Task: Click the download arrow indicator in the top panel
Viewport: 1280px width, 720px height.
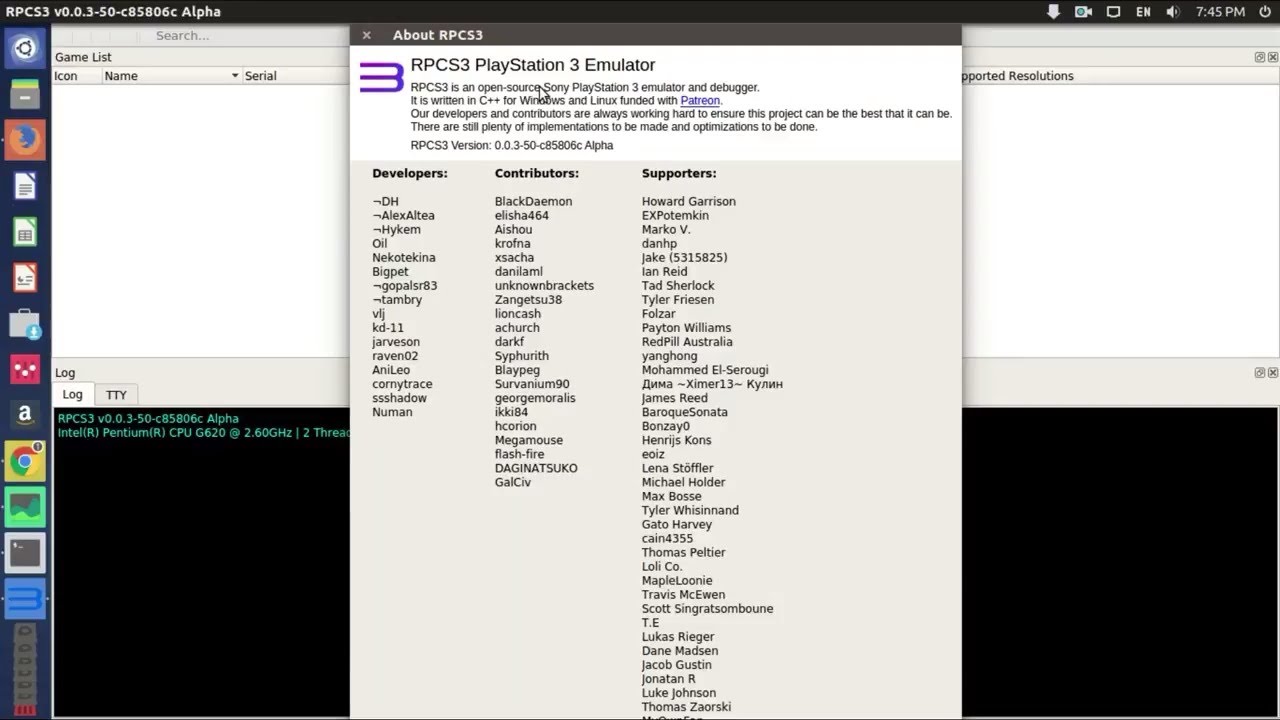Action: pos(1053,12)
